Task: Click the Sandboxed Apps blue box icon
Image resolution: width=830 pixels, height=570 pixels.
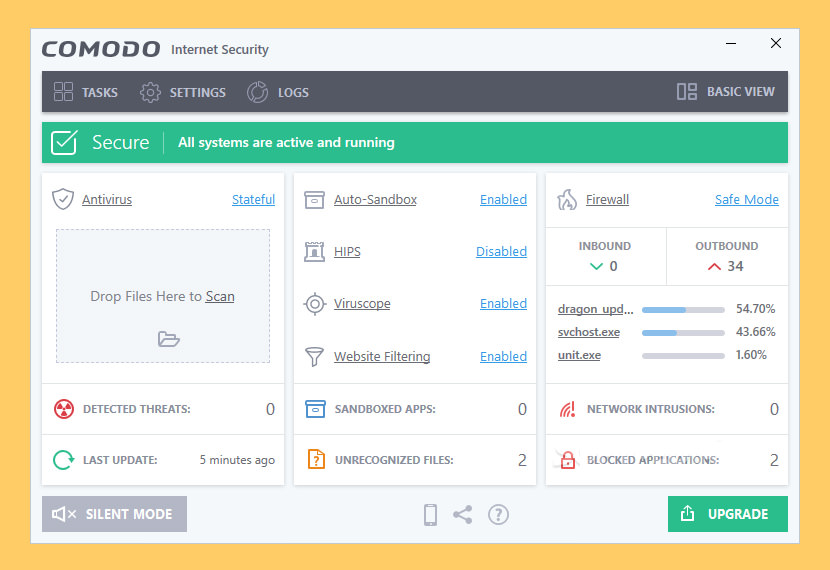Action: [315, 409]
